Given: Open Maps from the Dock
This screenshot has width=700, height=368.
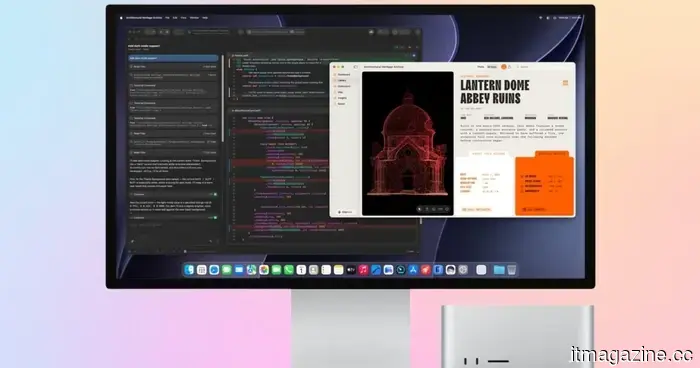Looking at the screenshot, I should [x=251, y=270].
